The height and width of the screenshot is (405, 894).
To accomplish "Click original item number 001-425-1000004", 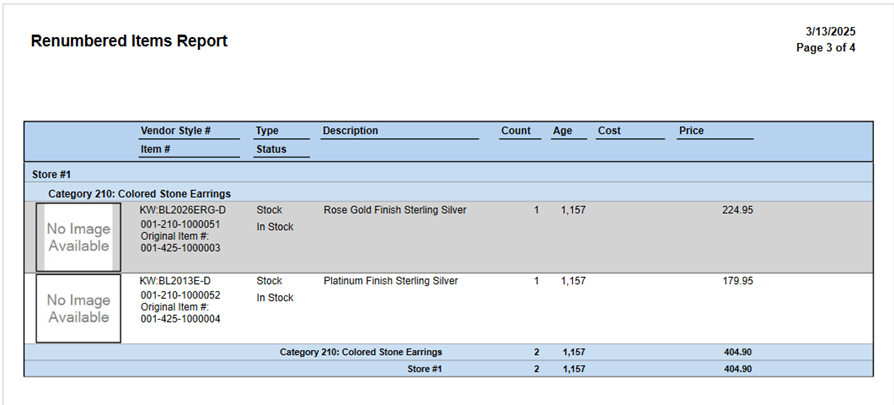I will pyautogui.click(x=180, y=319).
